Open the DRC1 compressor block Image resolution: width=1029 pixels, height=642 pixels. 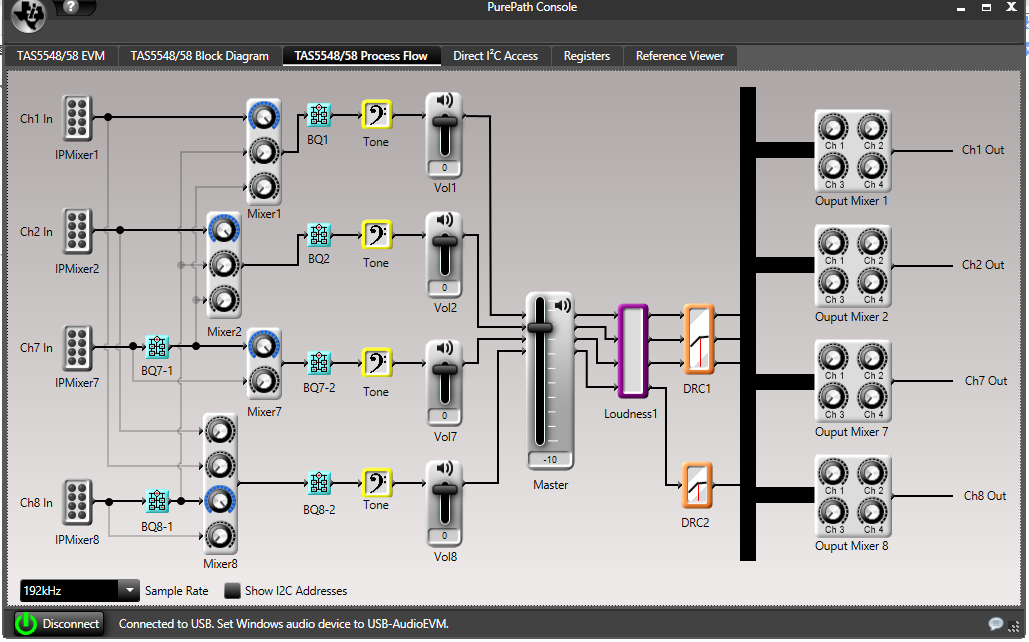(x=698, y=339)
